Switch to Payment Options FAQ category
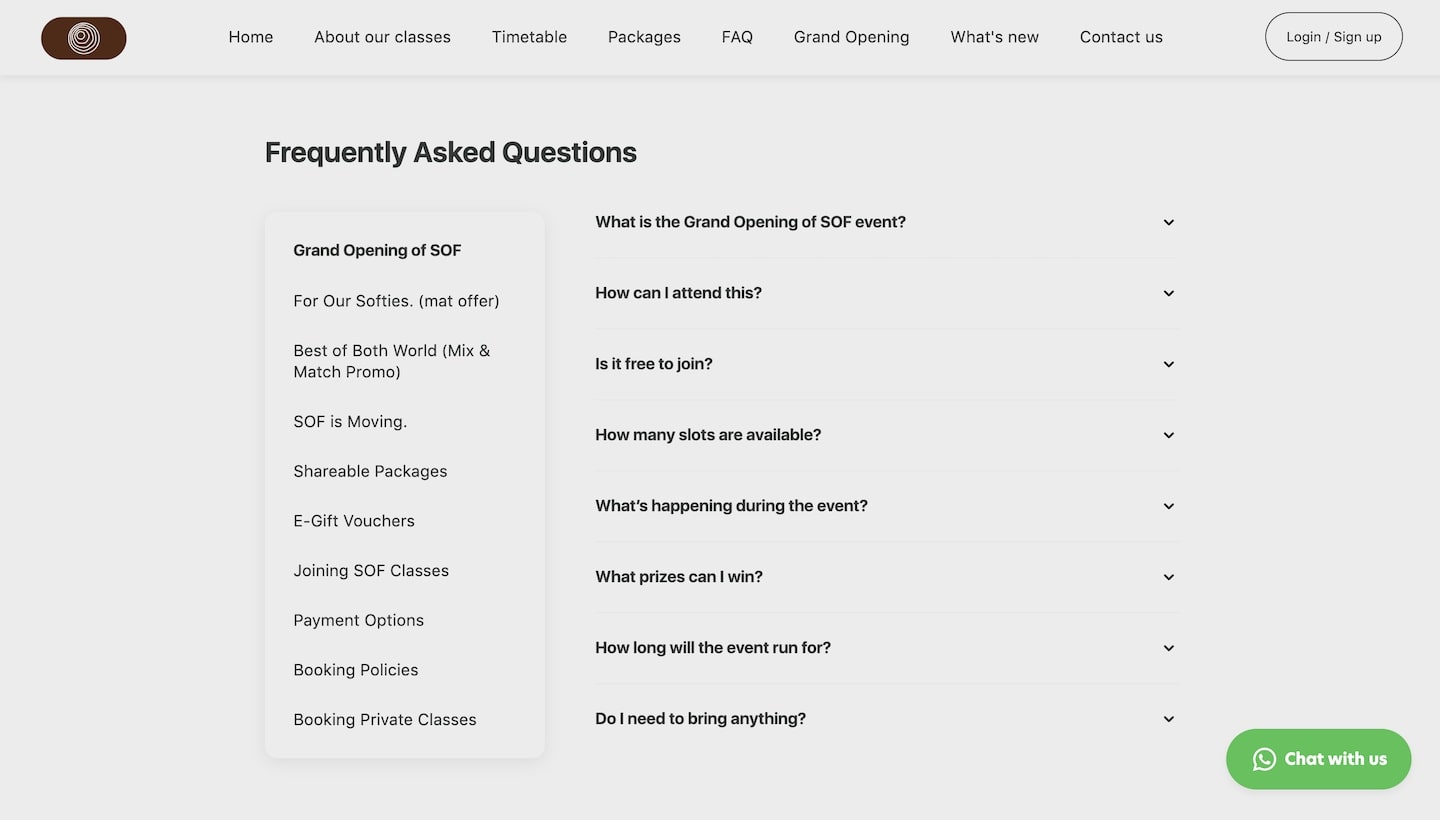This screenshot has width=1440, height=820. [359, 620]
